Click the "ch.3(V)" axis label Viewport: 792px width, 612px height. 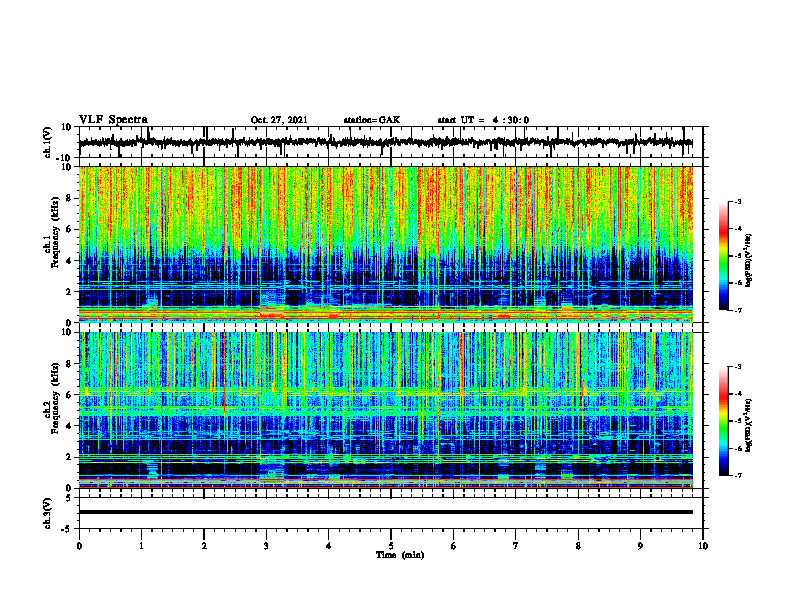click(x=48, y=514)
